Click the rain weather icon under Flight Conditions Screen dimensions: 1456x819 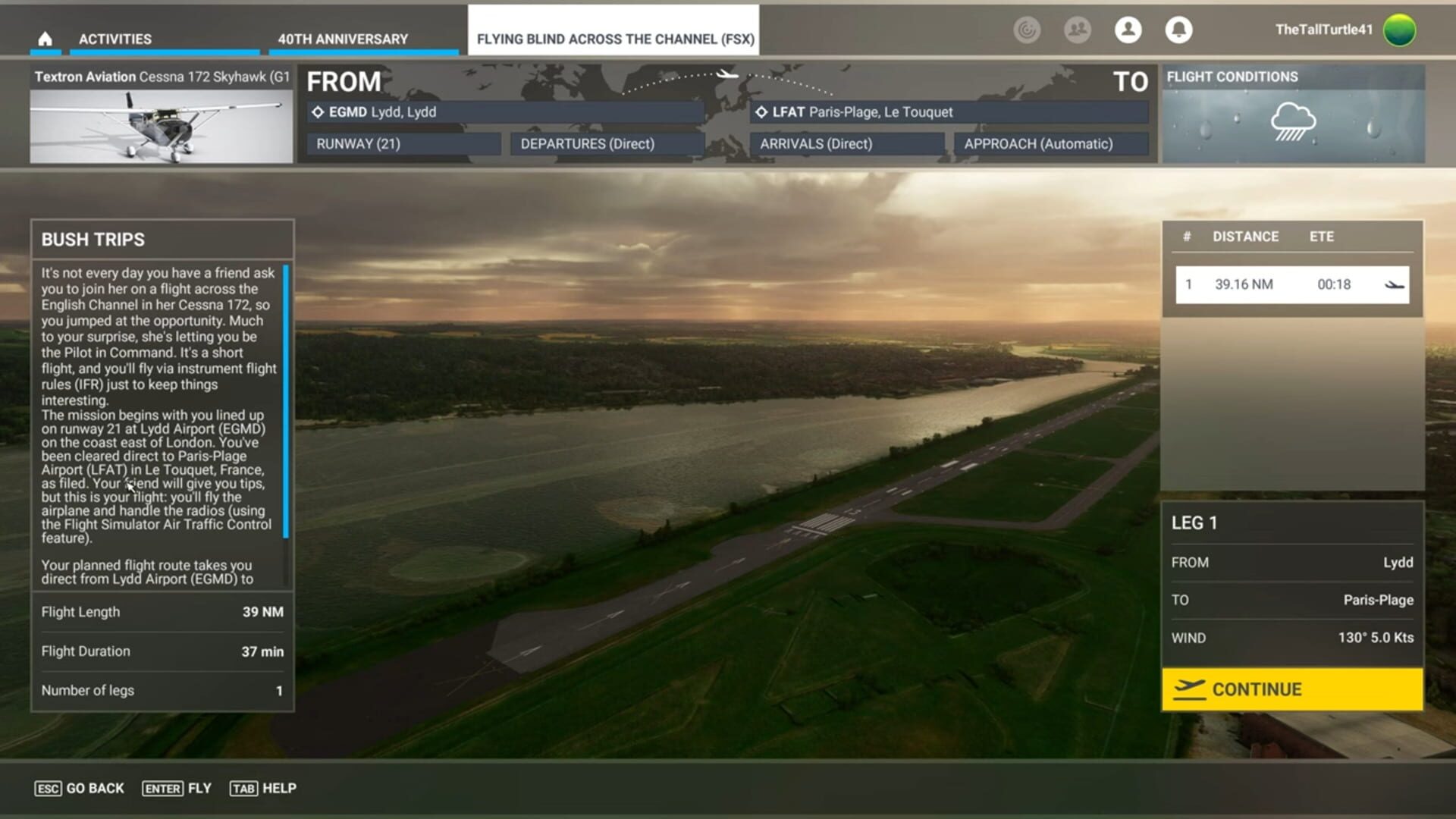pyautogui.click(x=1293, y=121)
